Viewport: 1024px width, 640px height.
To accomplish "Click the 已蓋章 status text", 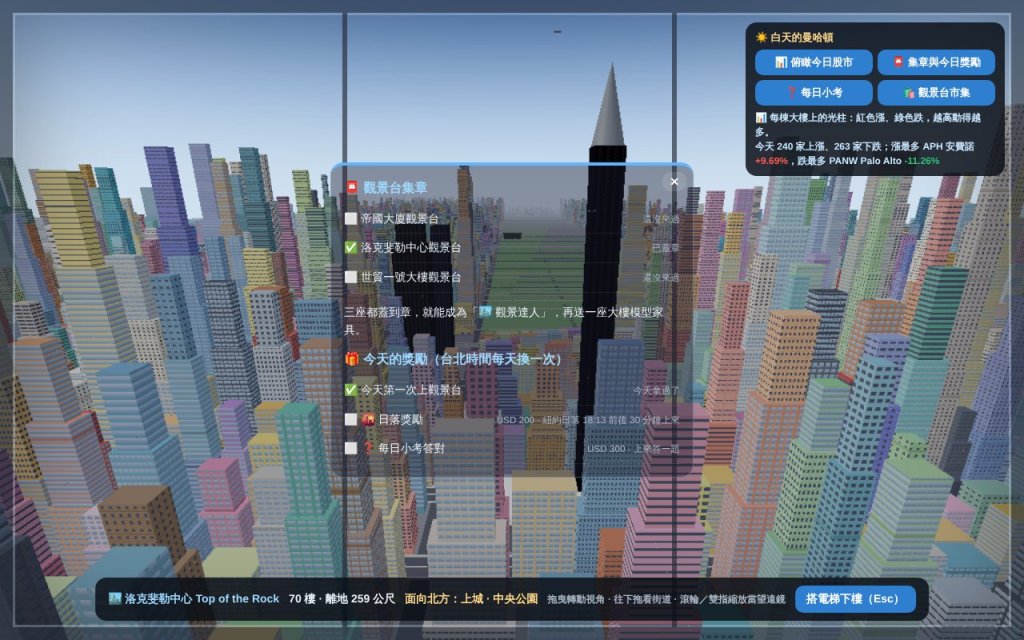I will pos(665,248).
